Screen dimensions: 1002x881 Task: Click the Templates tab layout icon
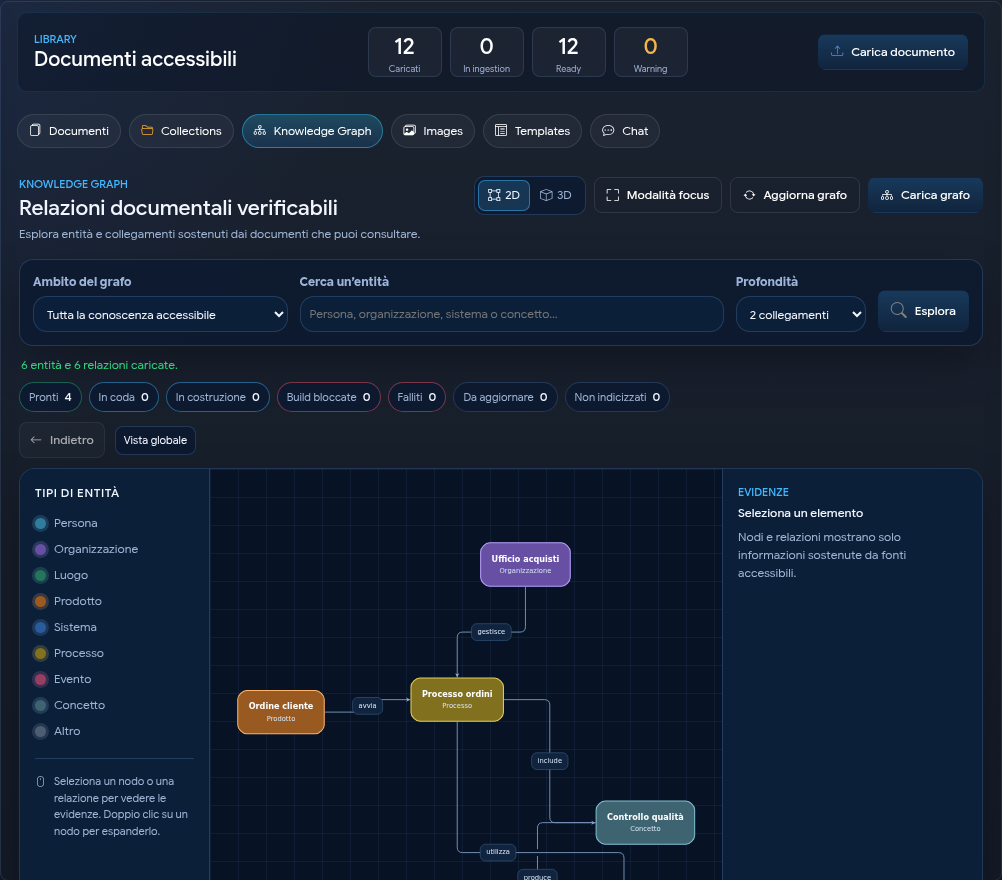(x=501, y=130)
